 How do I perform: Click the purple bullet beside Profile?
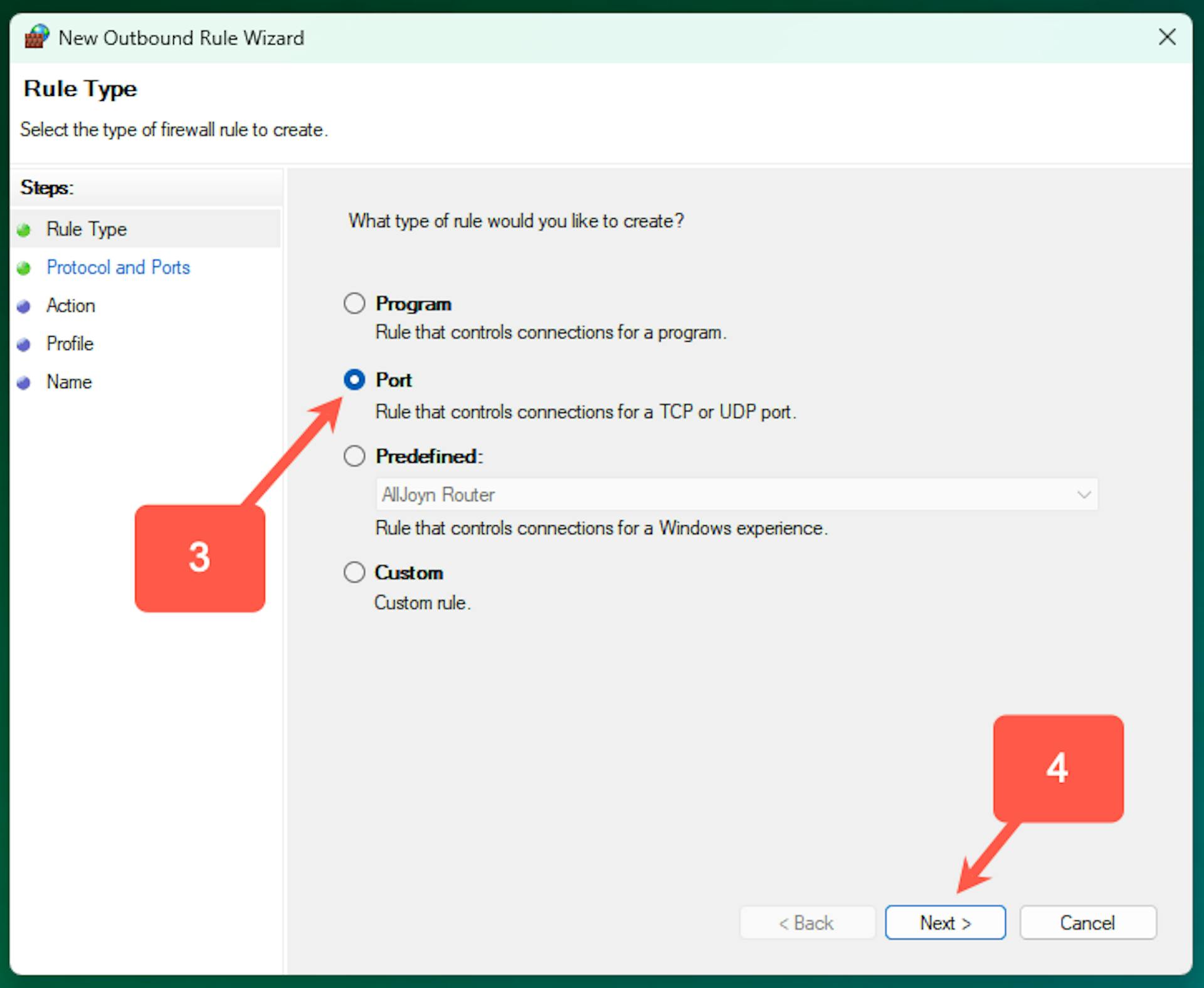point(24,345)
